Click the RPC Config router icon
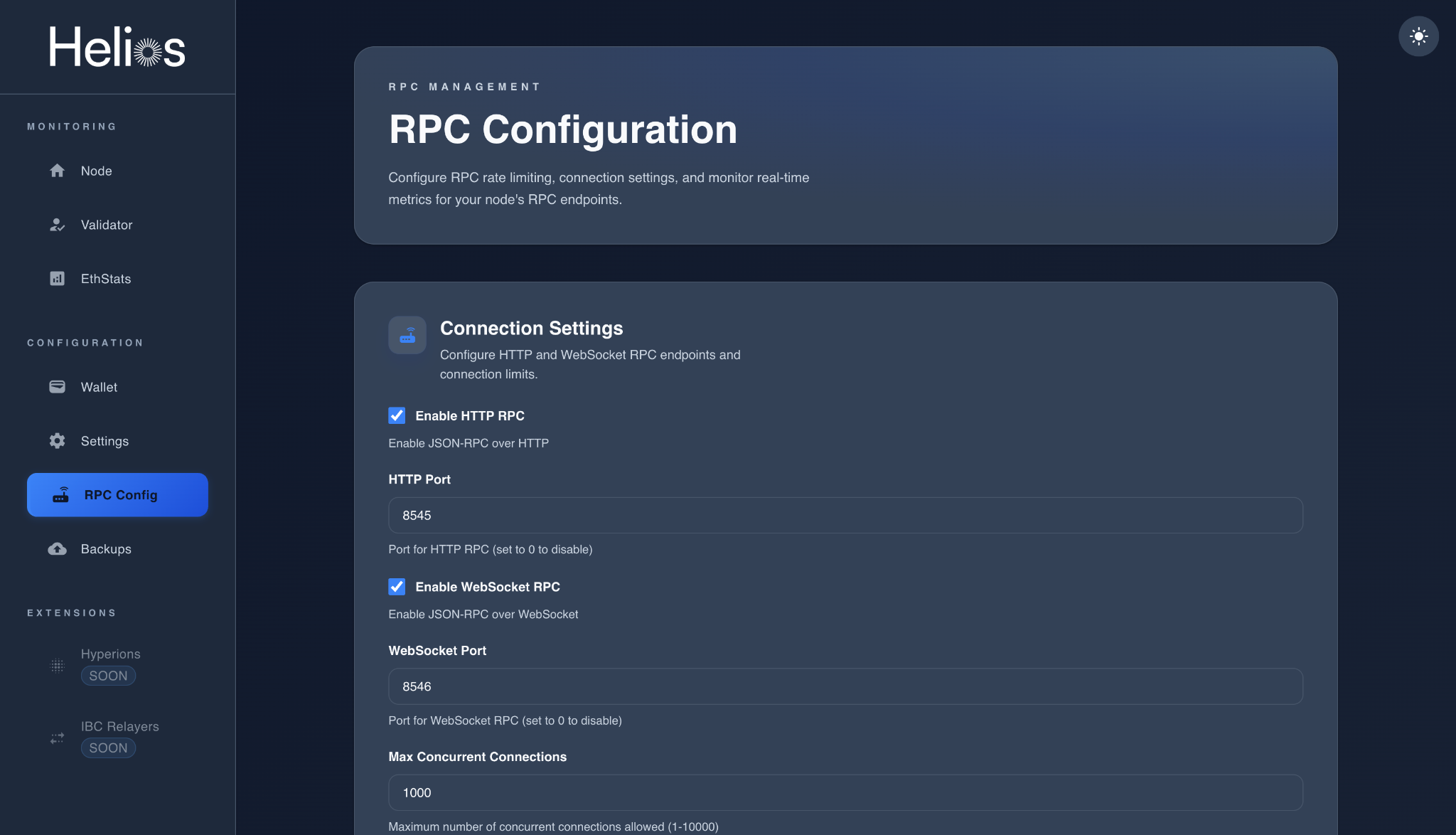 (61, 494)
